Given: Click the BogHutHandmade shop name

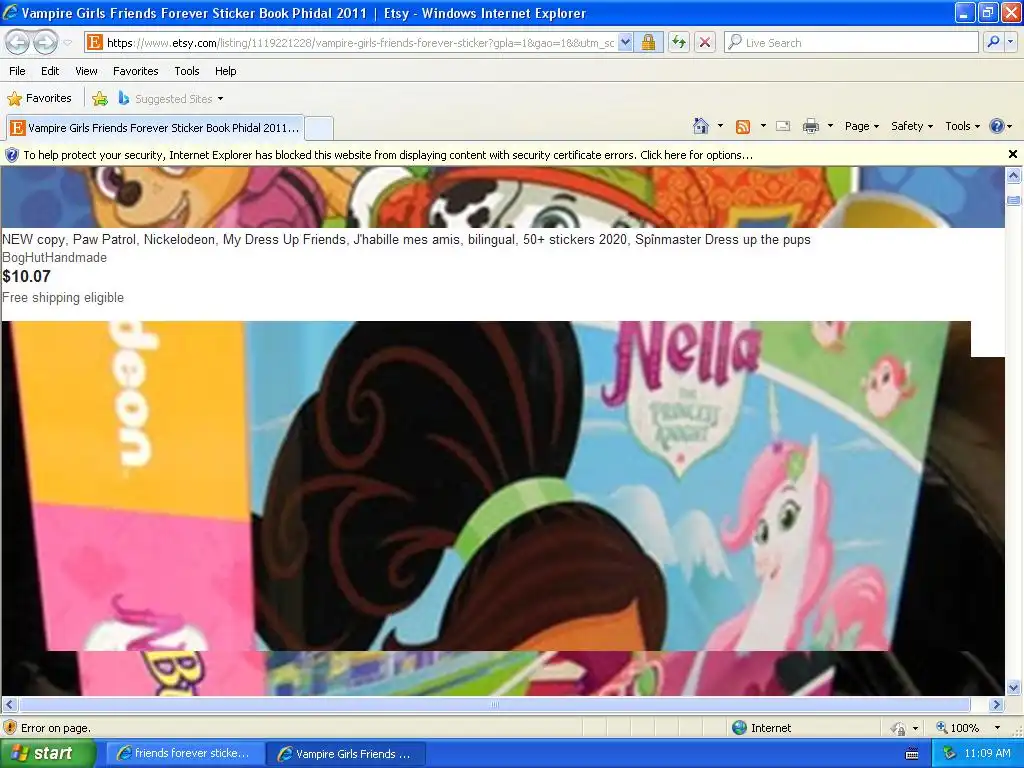Looking at the screenshot, I should (54, 258).
